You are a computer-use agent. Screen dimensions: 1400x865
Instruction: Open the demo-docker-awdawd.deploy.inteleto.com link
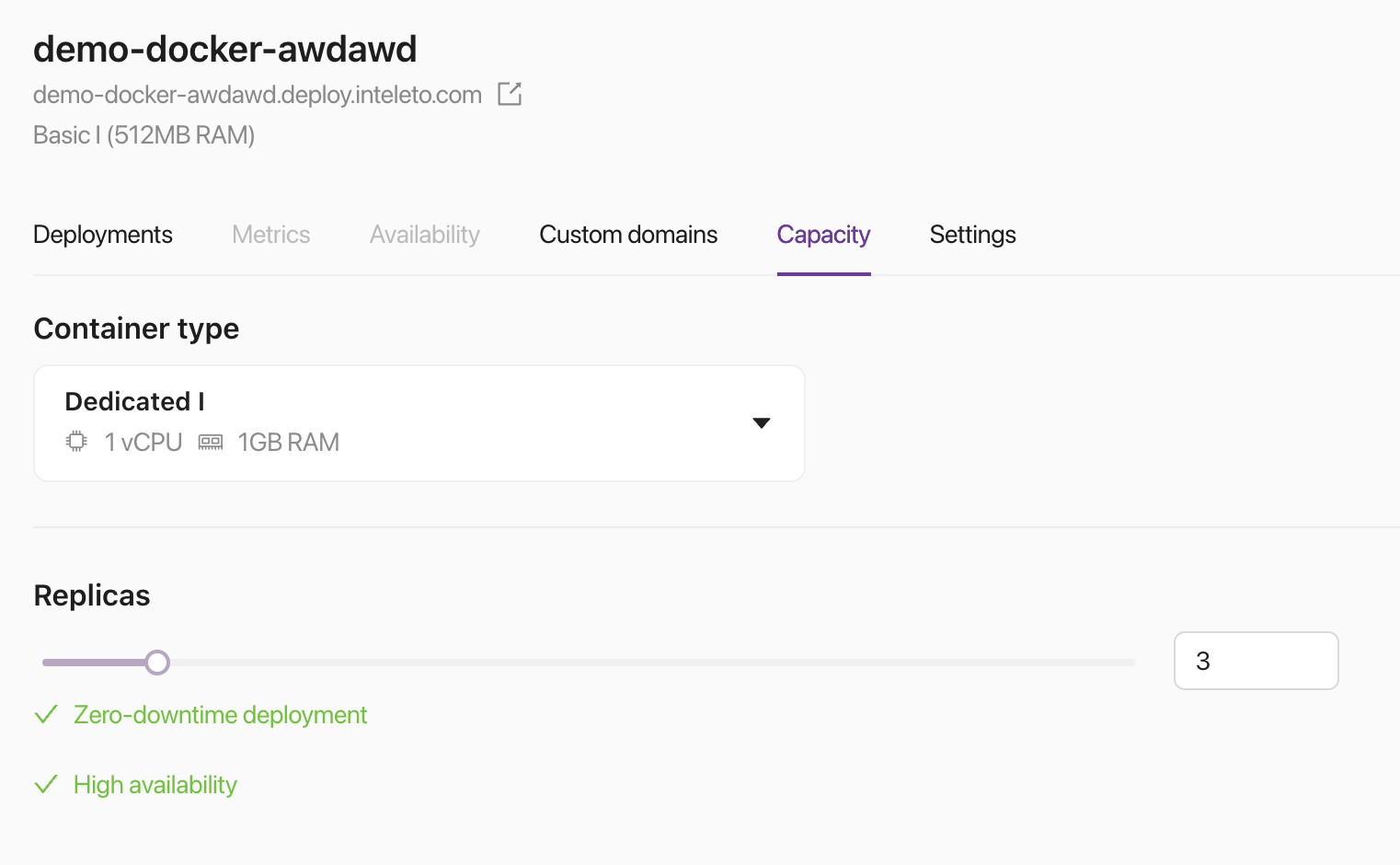pyautogui.click(x=258, y=95)
